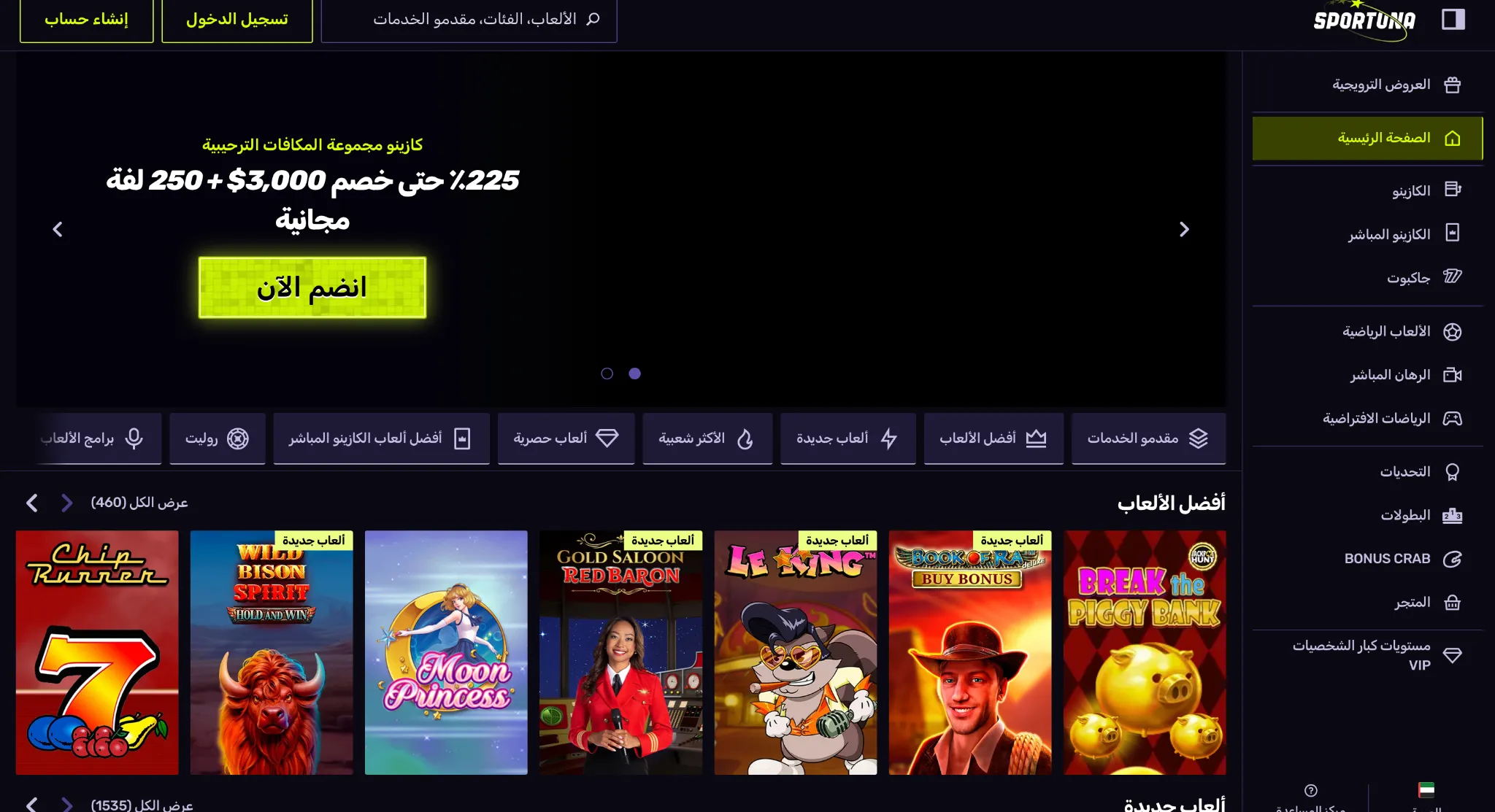Go to the next banner slide arrow
This screenshot has height=812, width=1495.
click(x=1184, y=230)
